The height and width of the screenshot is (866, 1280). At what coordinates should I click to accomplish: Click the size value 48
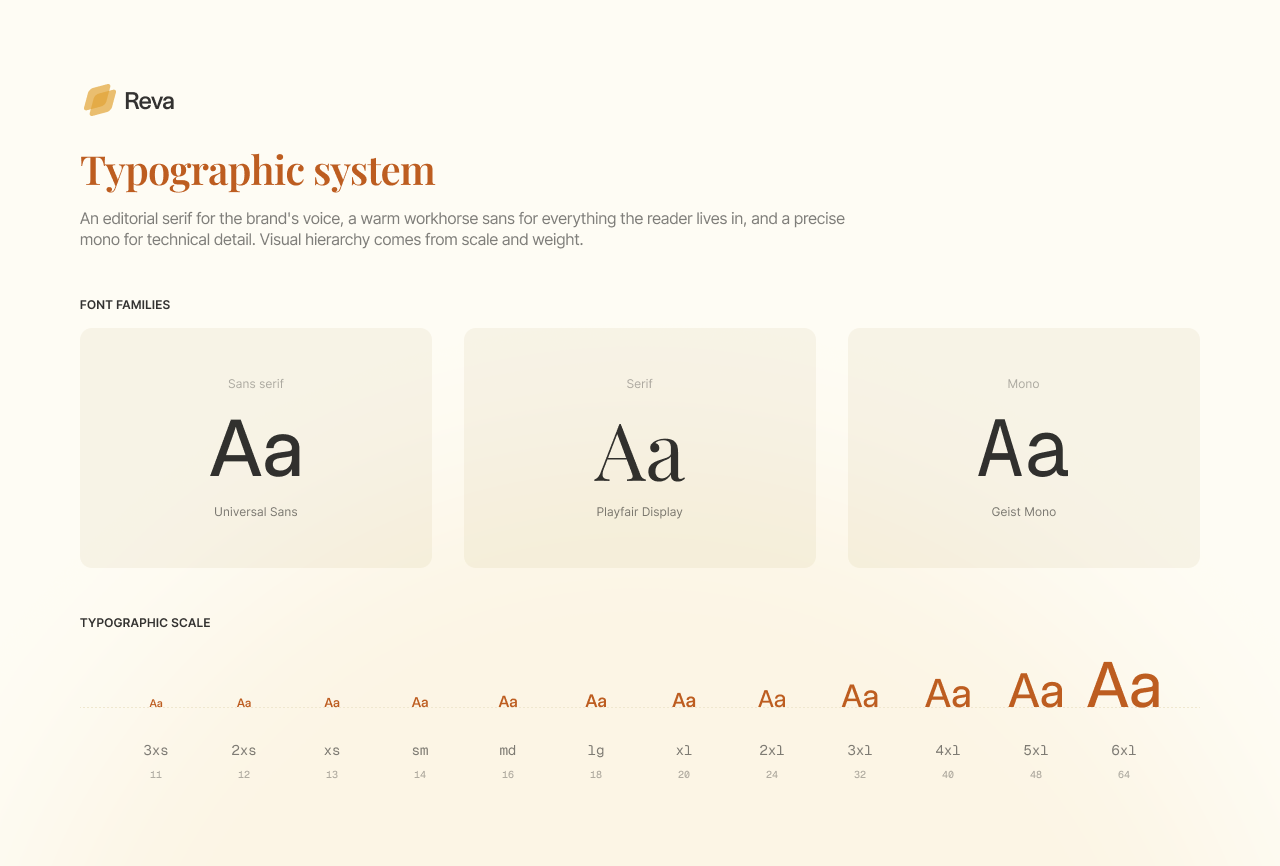click(x=1036, y=775)
